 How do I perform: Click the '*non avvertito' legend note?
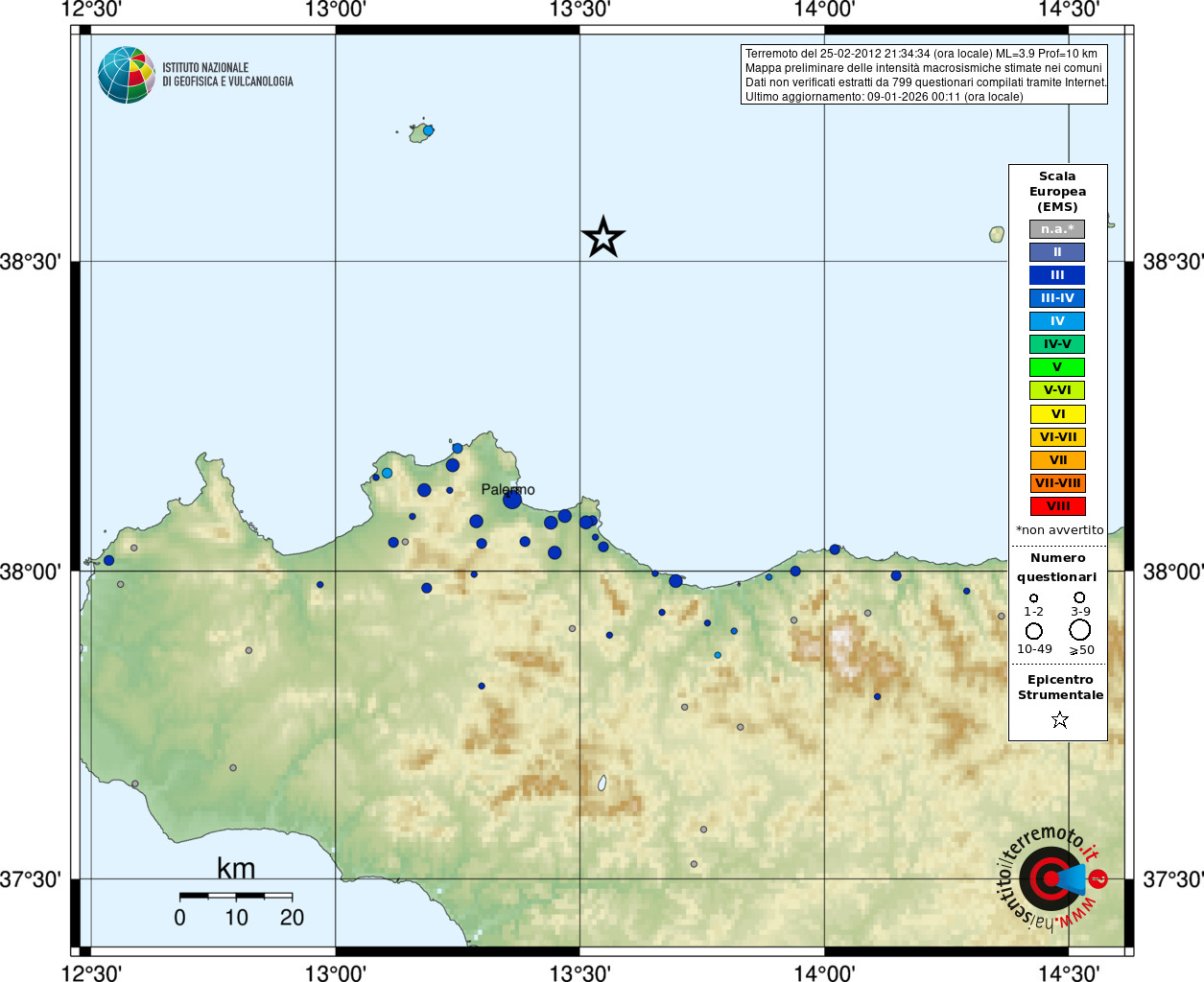pyautogui.click(x=1059, y=530)
